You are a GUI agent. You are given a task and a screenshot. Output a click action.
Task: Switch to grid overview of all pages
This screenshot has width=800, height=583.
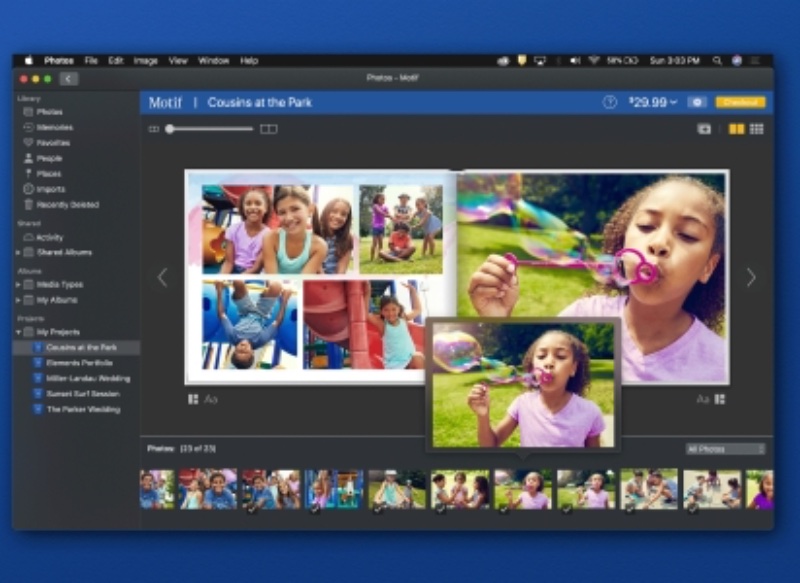click(x=757, y=129)
